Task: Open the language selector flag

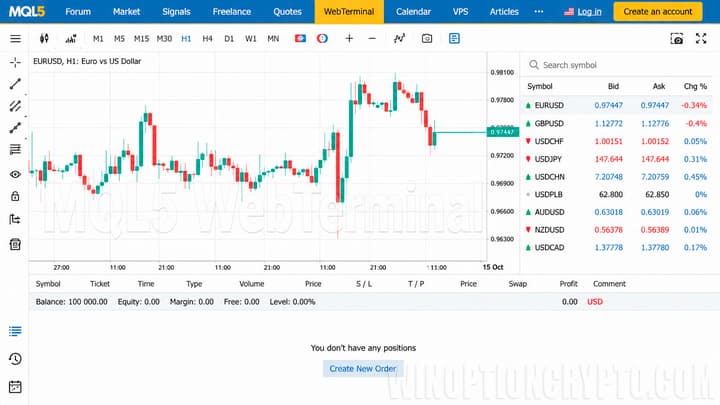Action: pos(569,11)
